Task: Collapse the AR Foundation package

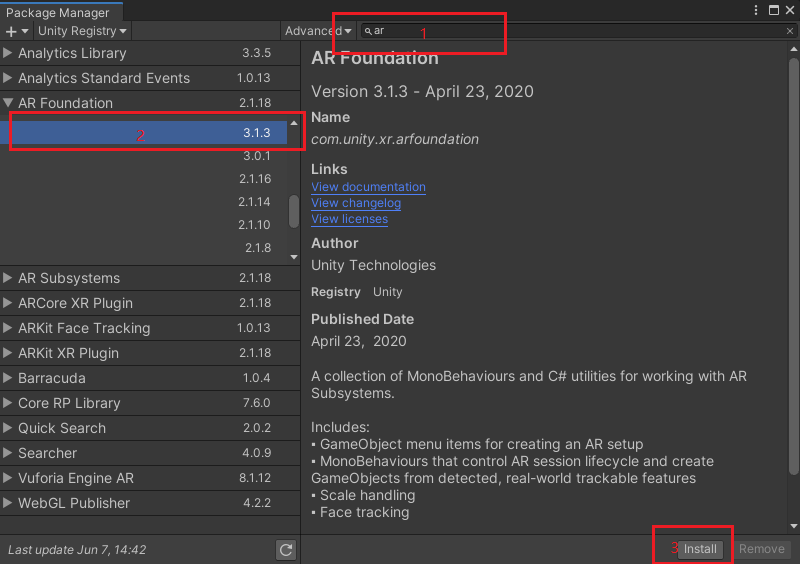Action: point(8,103)
